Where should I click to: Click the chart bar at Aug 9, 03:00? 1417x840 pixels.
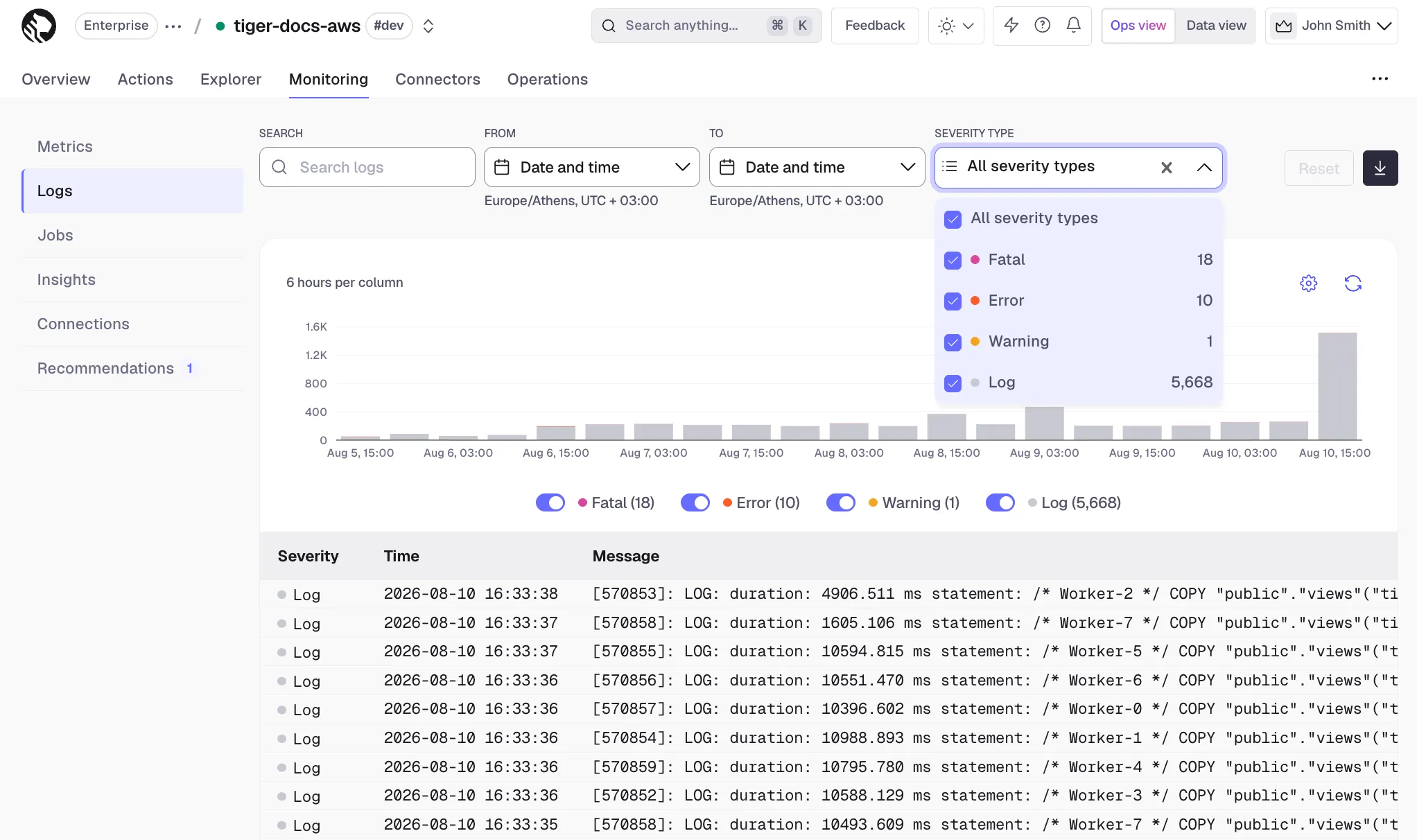click(x=1044, y=423)
